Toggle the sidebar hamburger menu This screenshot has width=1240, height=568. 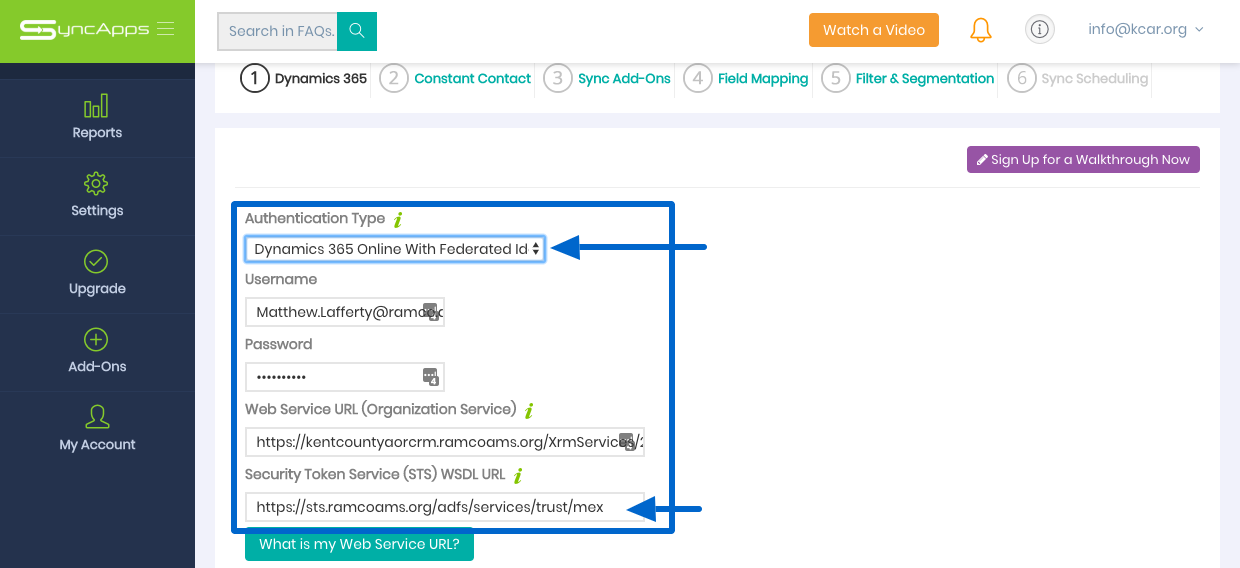[165, 29]
